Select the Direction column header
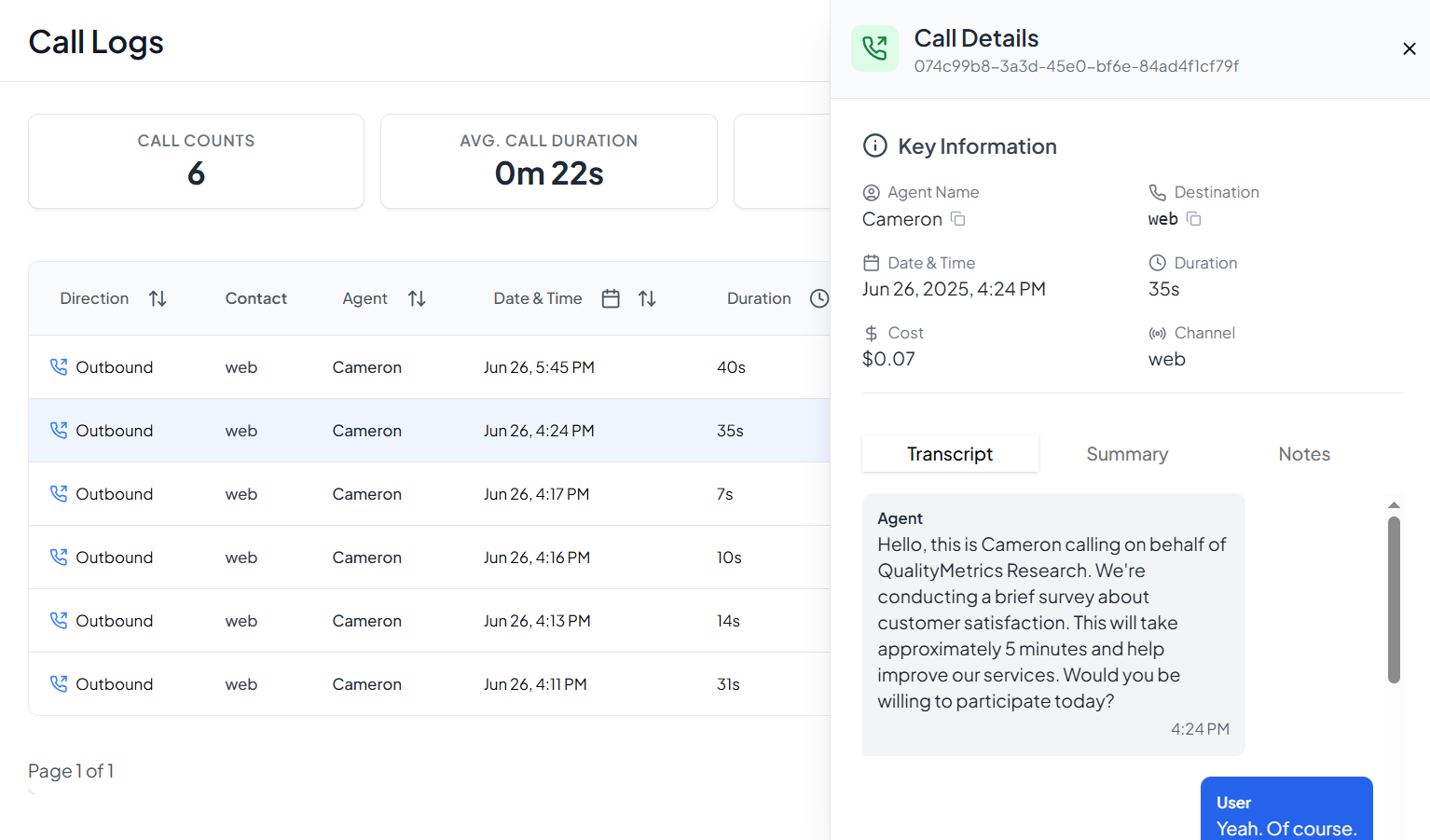 click(94, 298)
